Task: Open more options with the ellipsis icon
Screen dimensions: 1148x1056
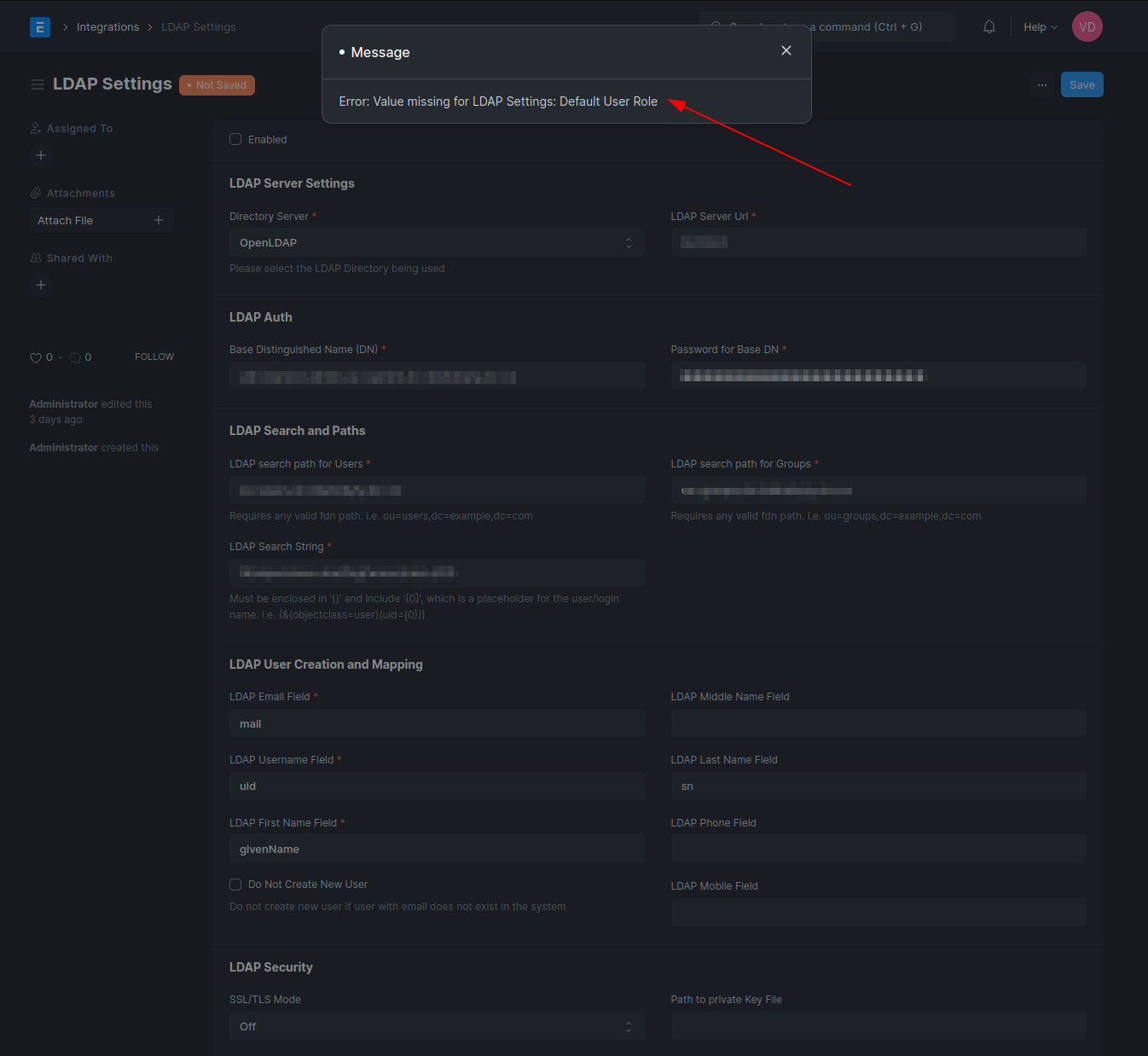Action: (x=1041, y=84)
